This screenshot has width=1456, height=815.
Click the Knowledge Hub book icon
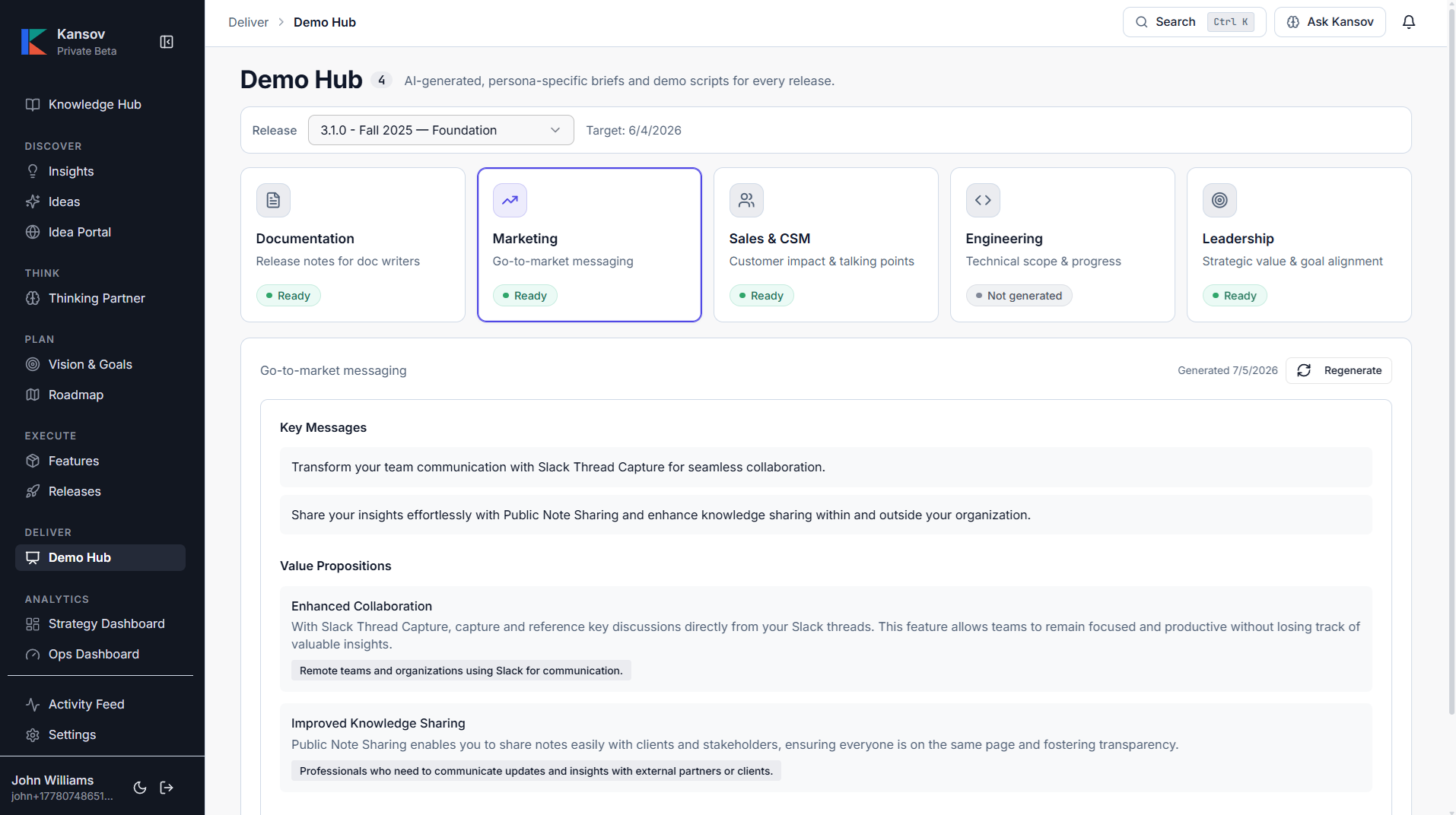(x=33, y=105)
